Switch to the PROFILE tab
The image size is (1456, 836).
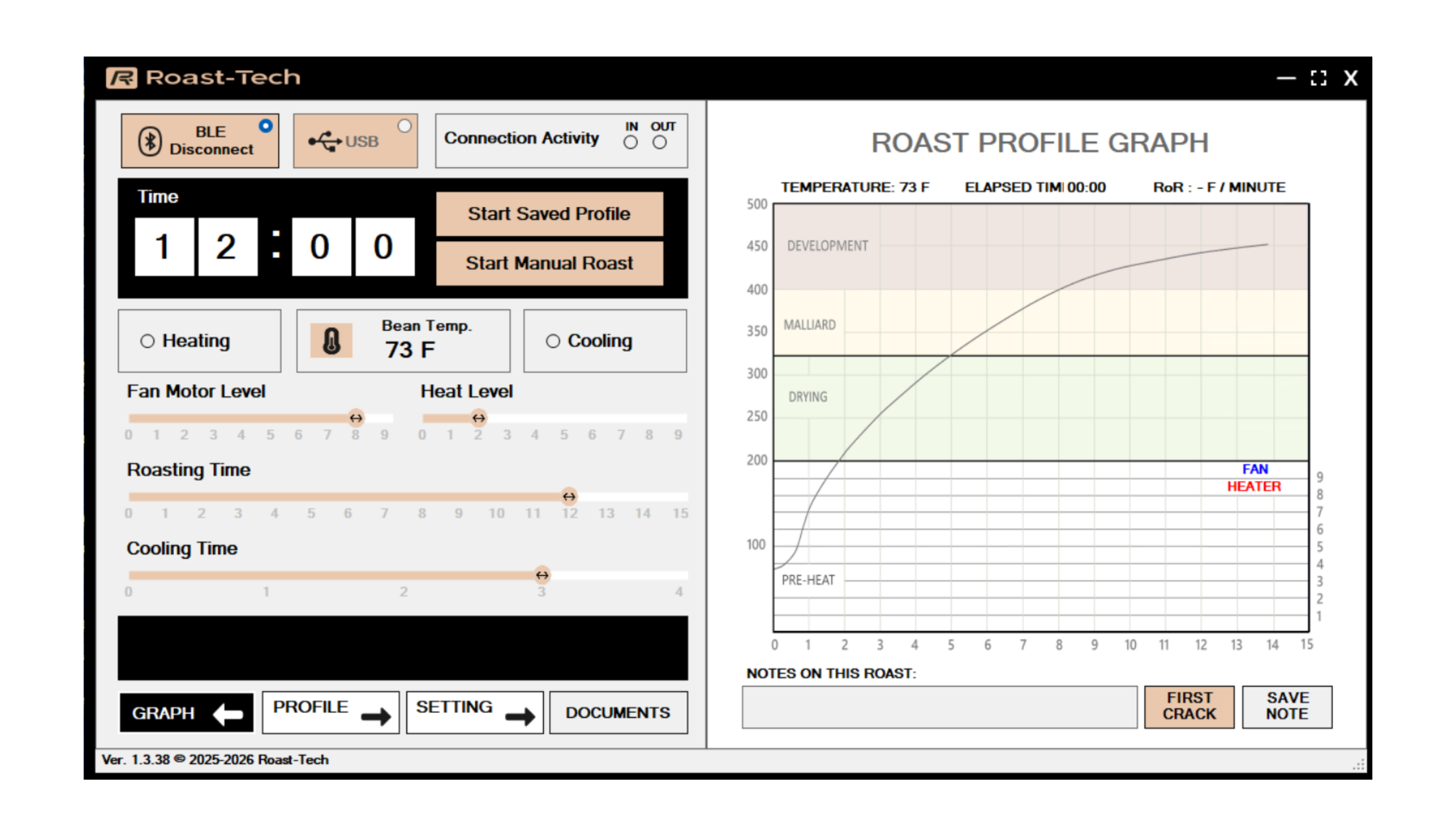330,713
